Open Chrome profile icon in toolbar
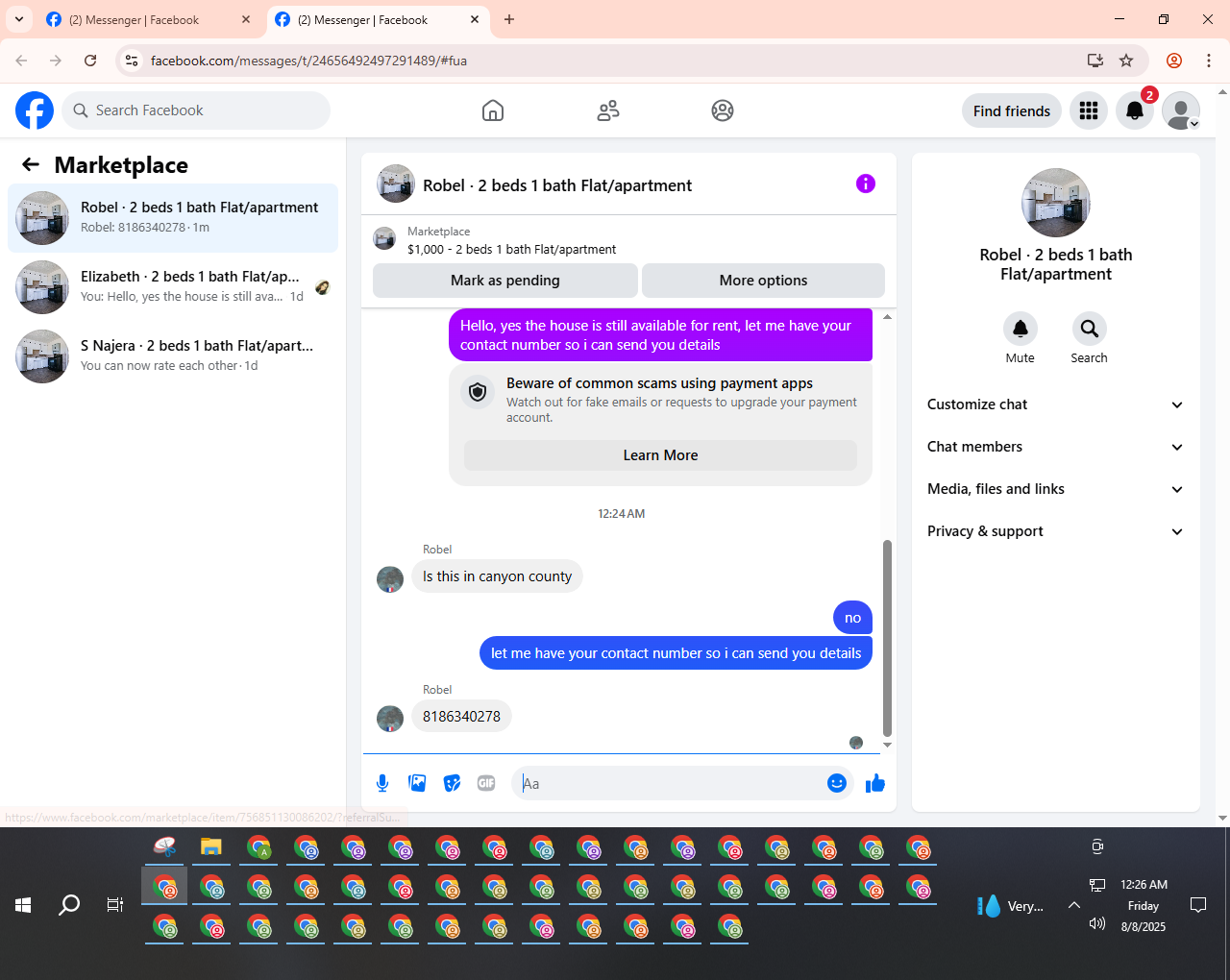1230x980 pixels. (1174, 61)
